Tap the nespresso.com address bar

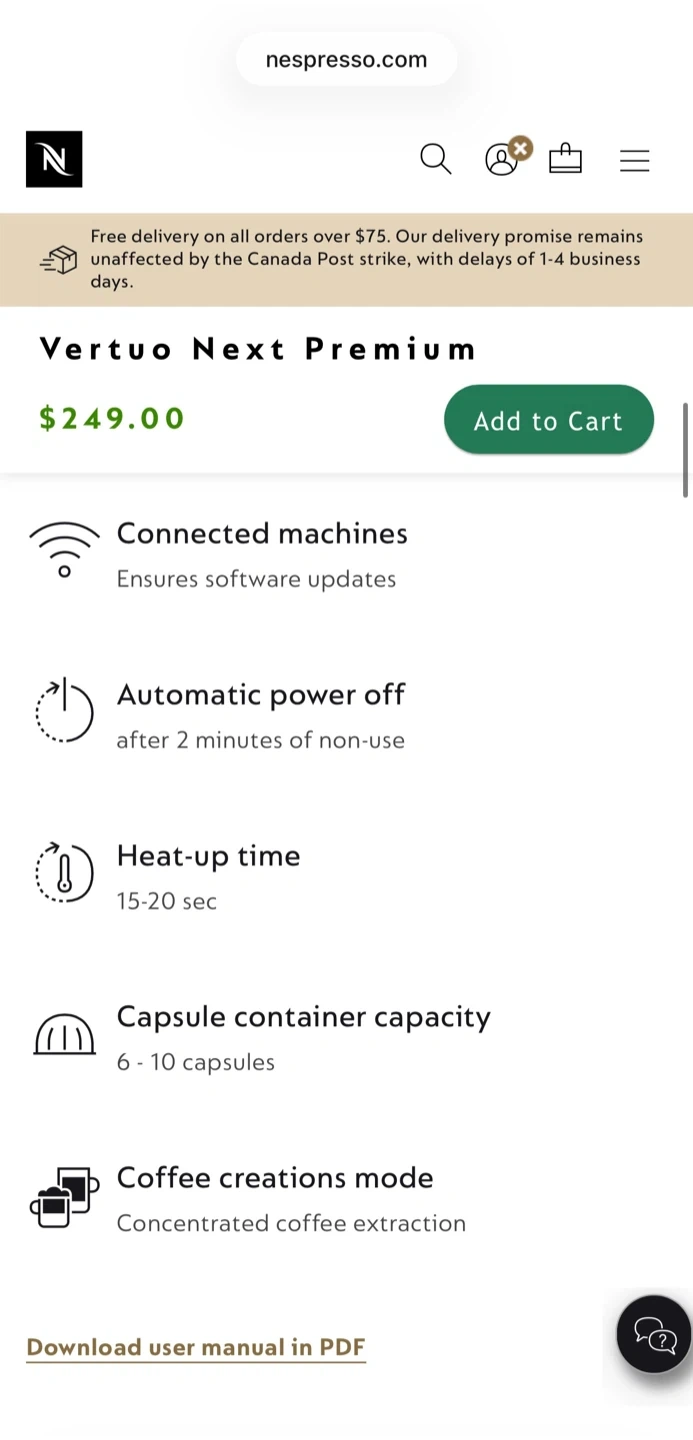coord(346,60)
